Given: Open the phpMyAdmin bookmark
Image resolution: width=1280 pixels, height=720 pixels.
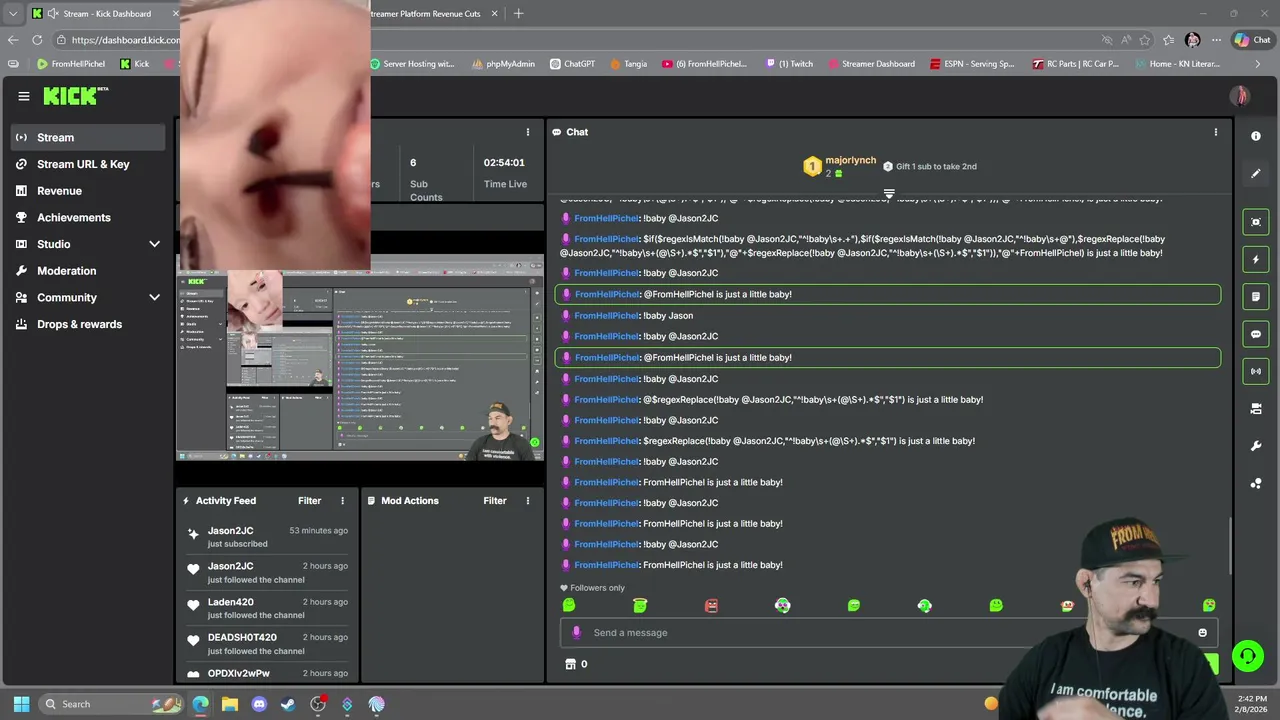Looking at the screenshot, I should 502,64.
